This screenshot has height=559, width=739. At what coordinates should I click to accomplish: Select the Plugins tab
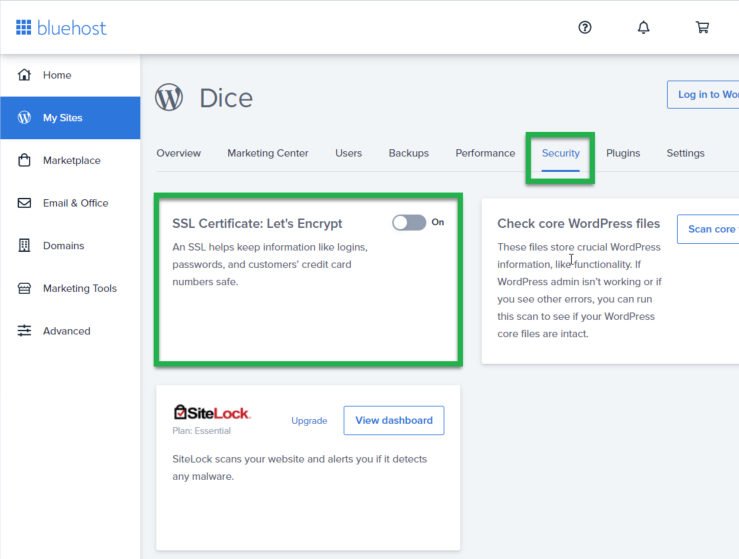(x=623, y=153)
